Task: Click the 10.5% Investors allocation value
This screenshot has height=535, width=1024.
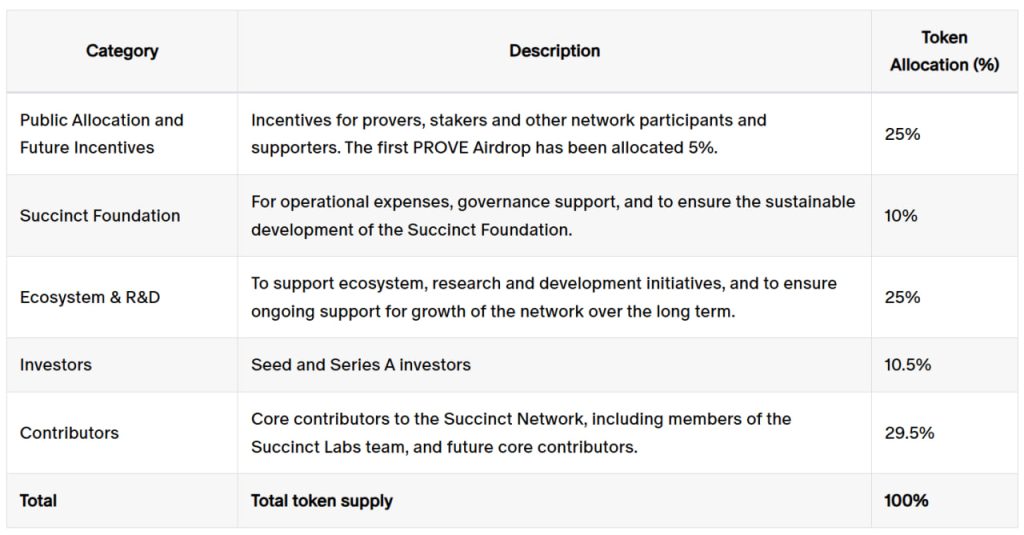Action: pos(908,365)
